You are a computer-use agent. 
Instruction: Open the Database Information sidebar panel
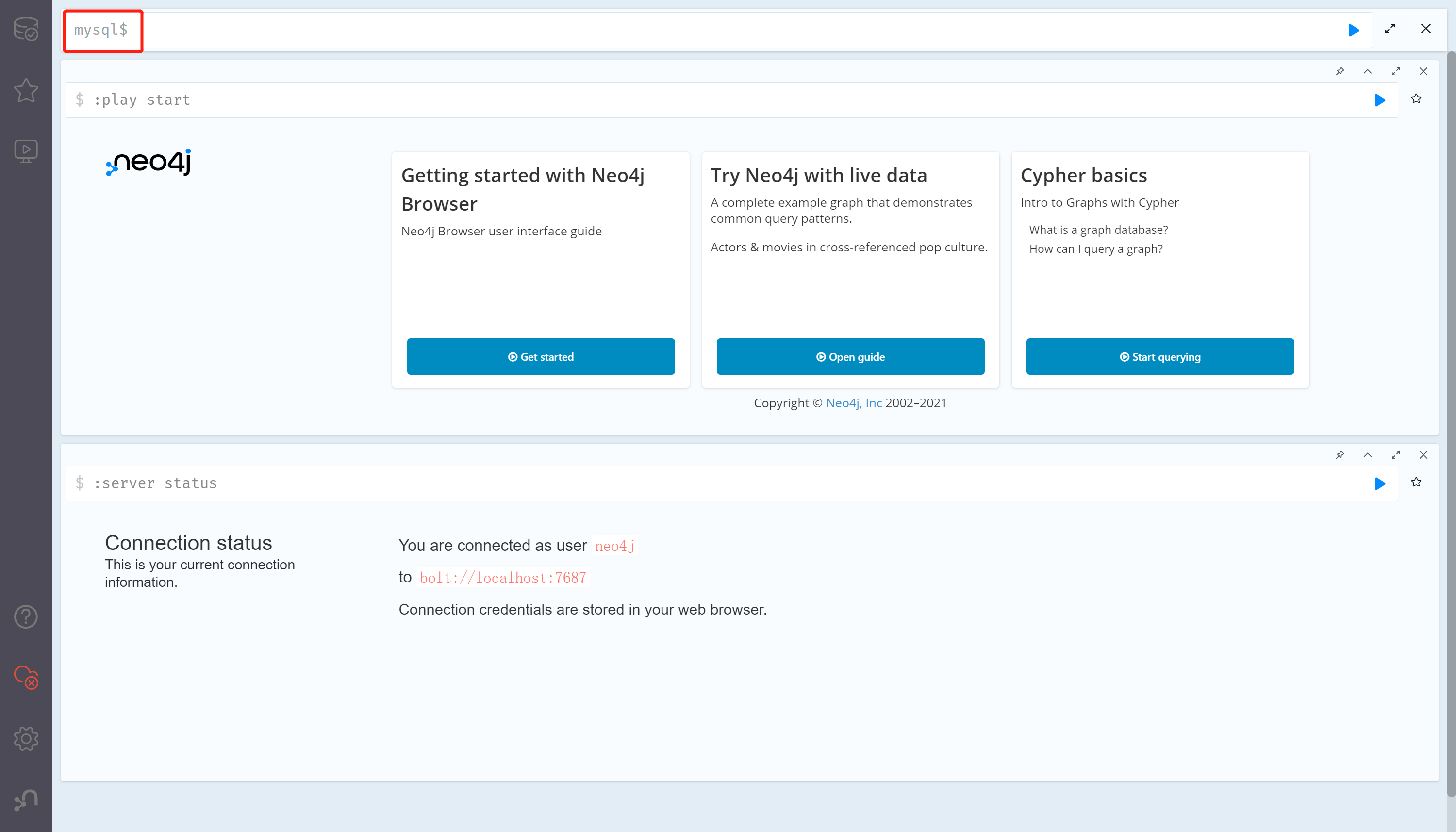(26, 29)
